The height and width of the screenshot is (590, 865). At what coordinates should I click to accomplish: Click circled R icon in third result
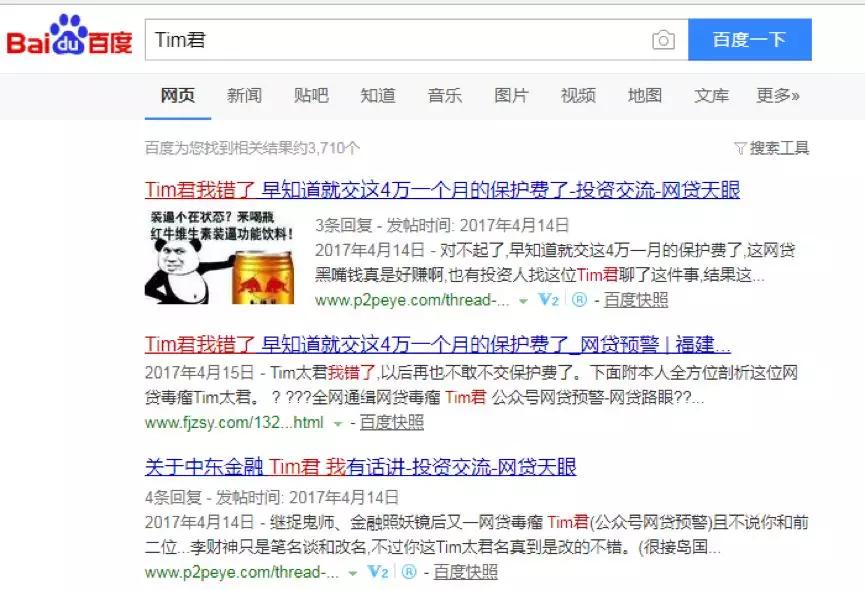coord(409,572)
